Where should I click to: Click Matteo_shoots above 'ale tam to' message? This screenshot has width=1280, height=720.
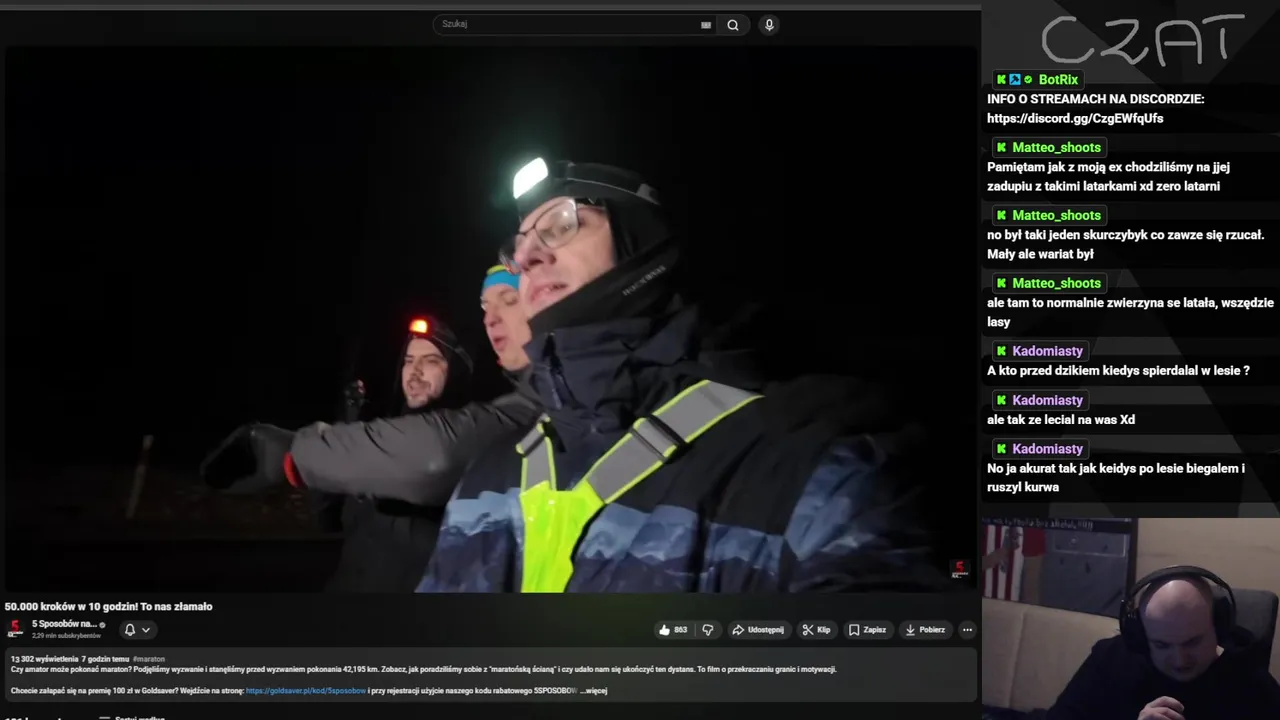tap(1056, 284)
